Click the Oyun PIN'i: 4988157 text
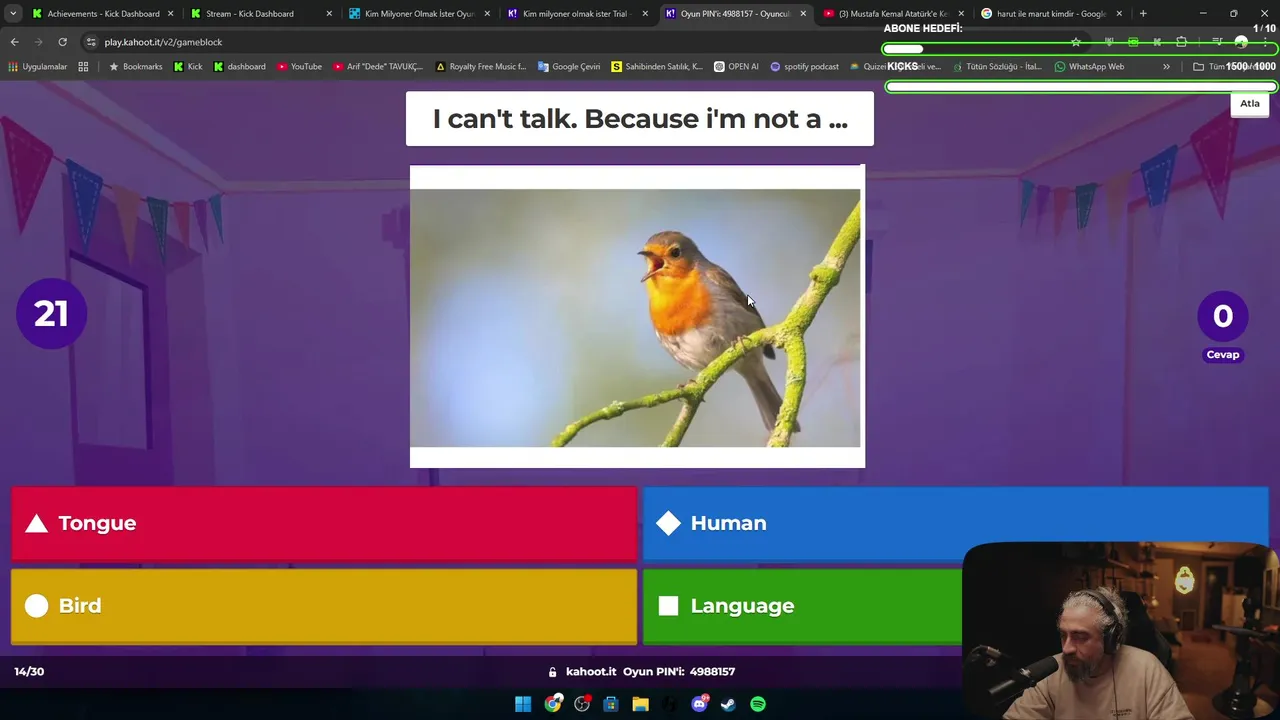This screenshot has height=720, width=1280. point(679,672)
